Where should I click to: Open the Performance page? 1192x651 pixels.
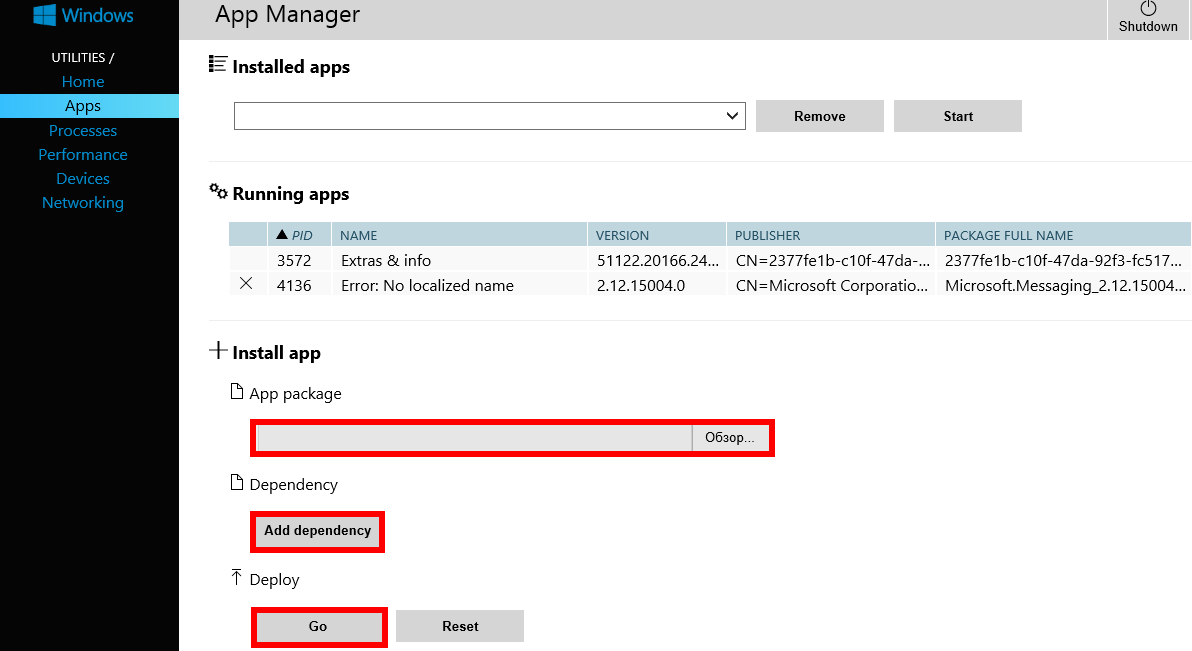(x=83, y=154)
